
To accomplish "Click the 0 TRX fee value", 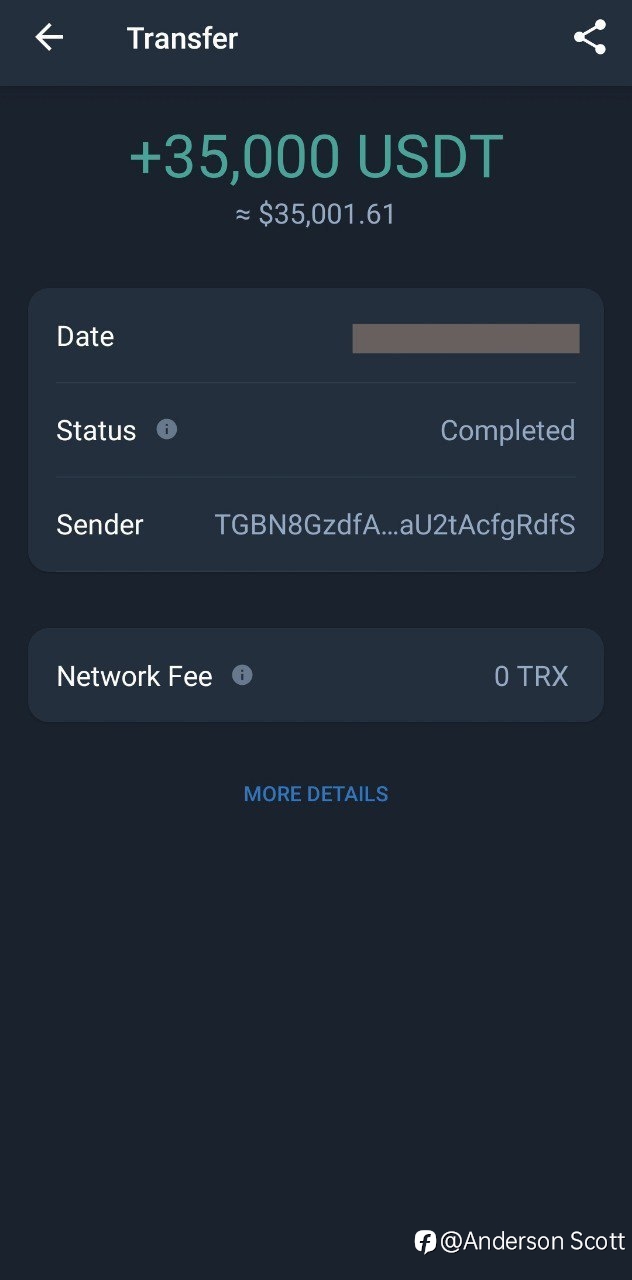I will [x=531, y=677].
